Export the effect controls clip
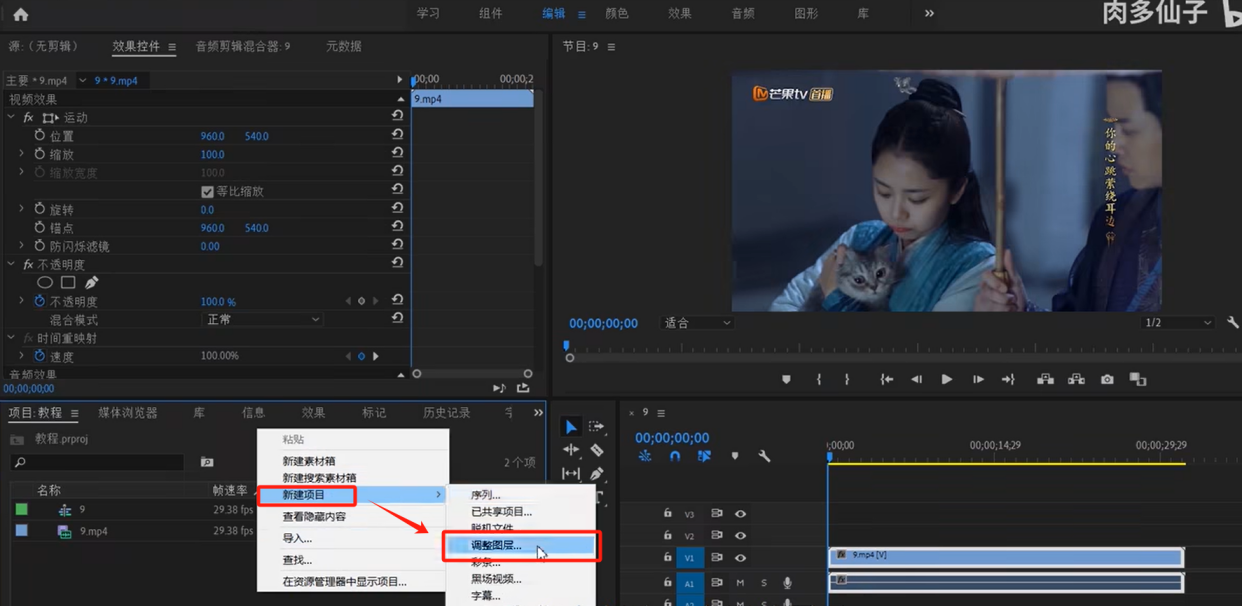The image size is (1242, 606). point(523,388)
